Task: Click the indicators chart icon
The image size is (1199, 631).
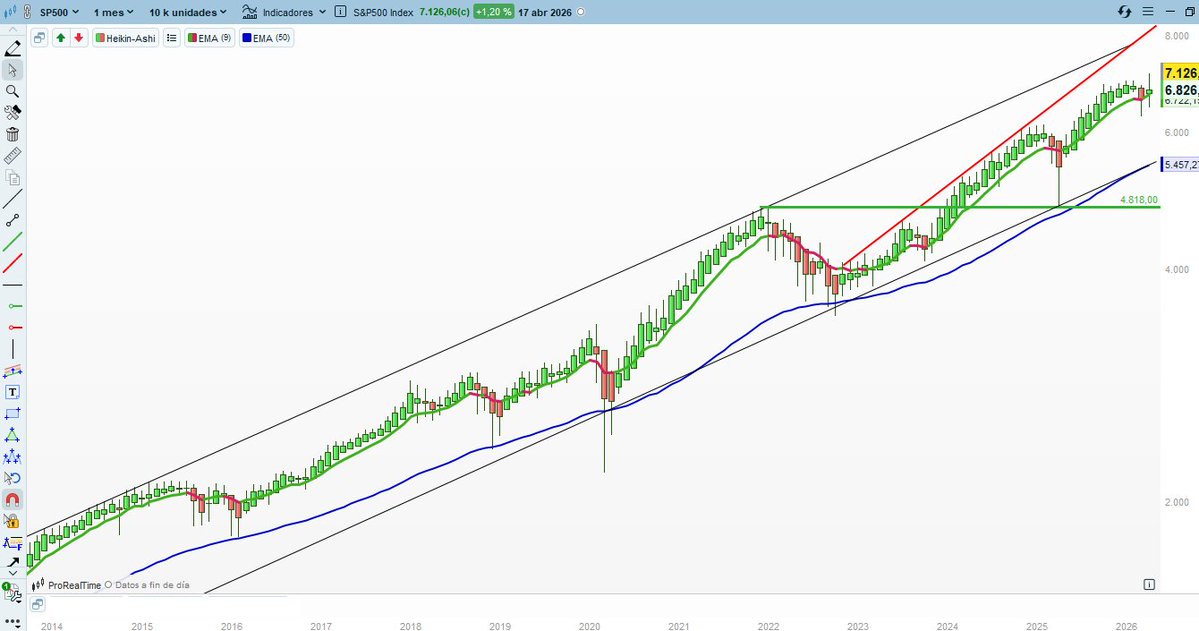Action: 249,12
